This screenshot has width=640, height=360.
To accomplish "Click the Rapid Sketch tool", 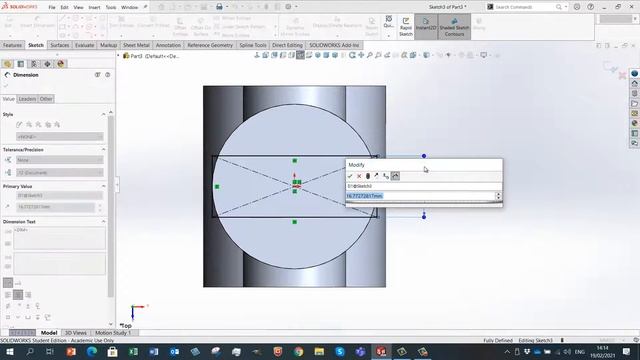I will pos(406,27).
